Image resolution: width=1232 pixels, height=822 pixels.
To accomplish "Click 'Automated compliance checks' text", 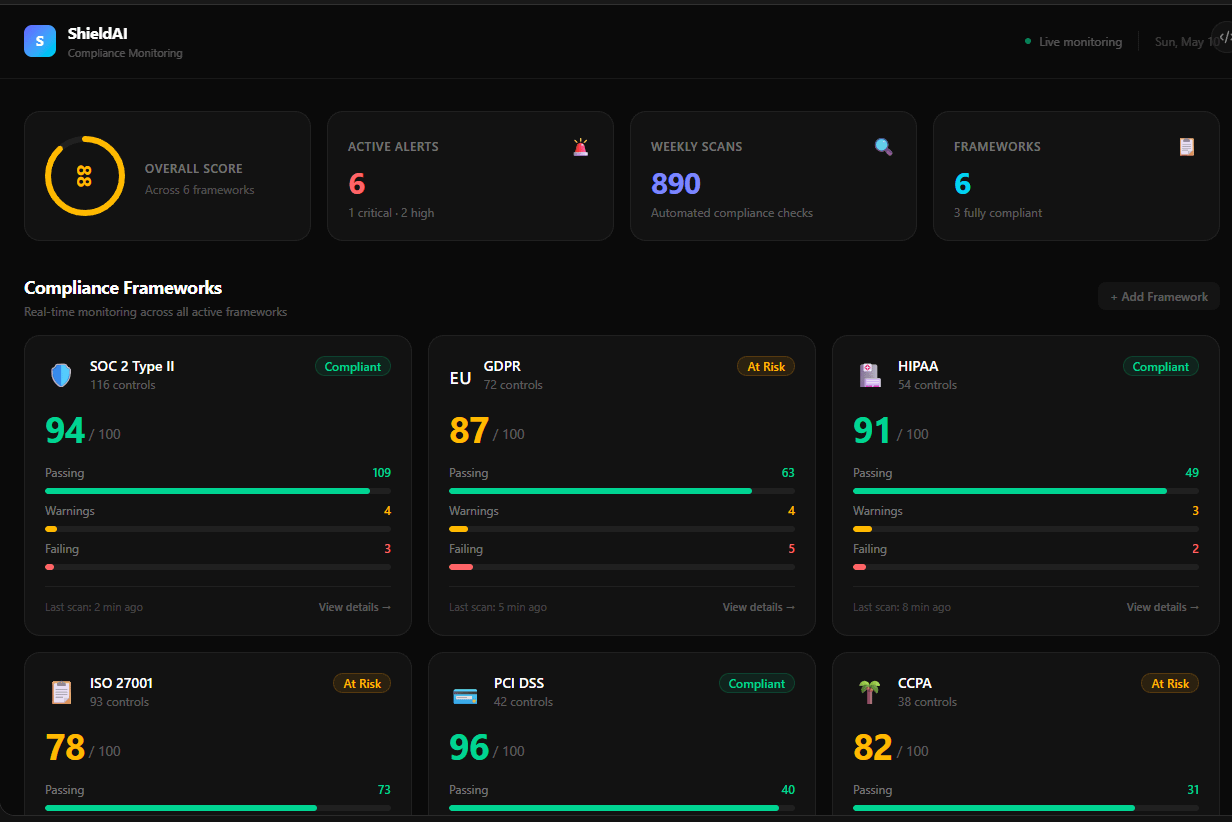I will (732, 213).
